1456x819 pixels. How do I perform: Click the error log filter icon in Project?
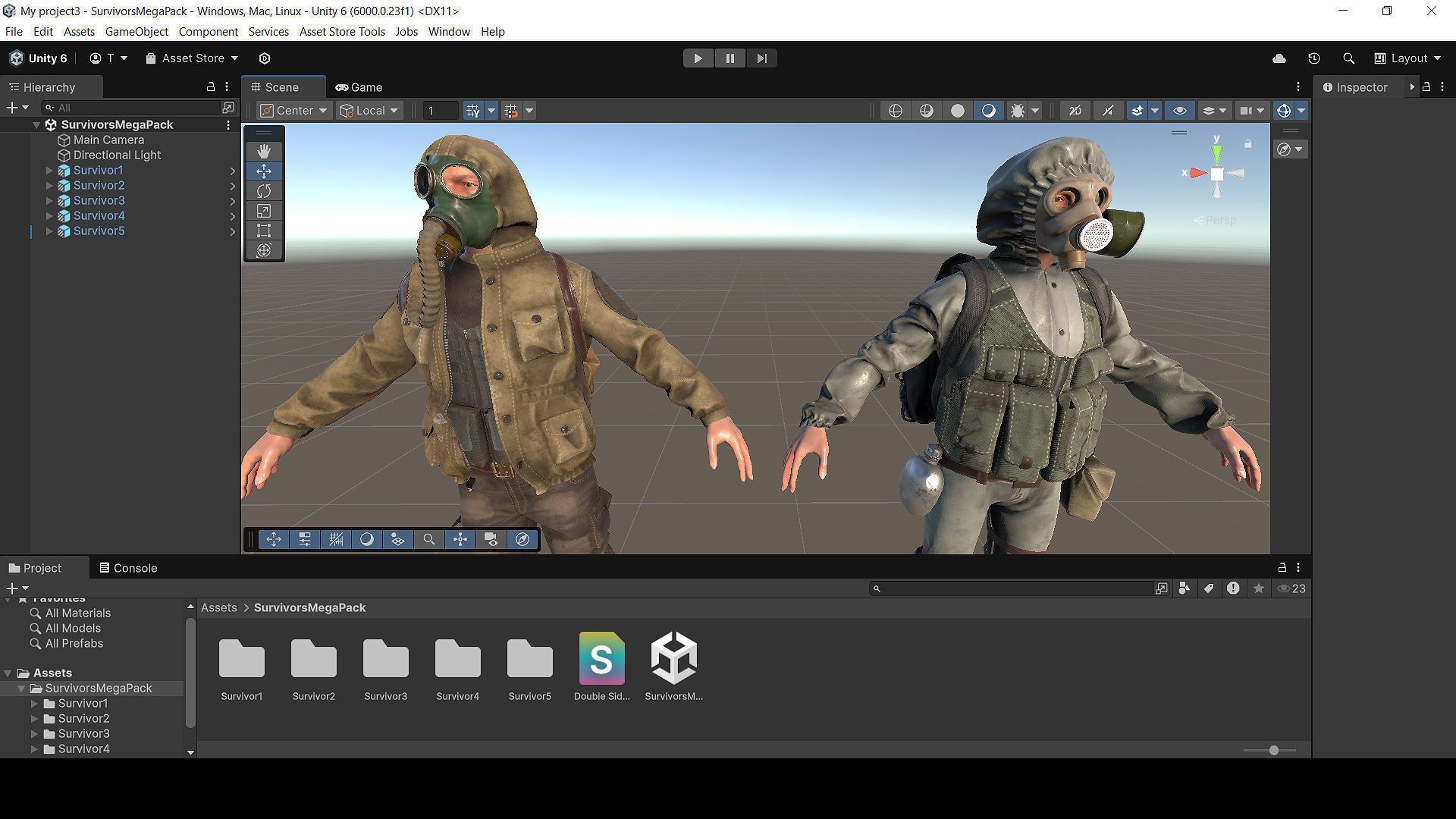pyautogui.click(x=1234, y=588)
